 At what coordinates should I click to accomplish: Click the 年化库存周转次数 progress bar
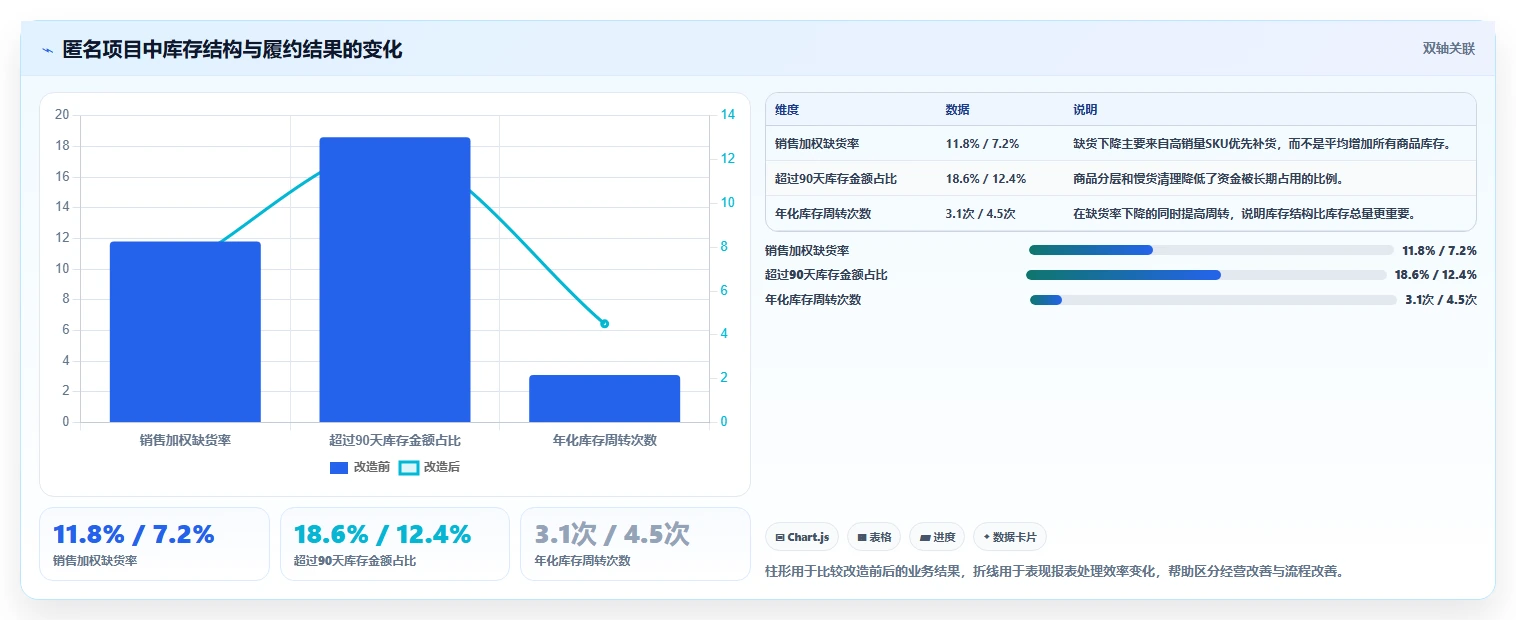pyautogui.click(x=1213, y=300)
